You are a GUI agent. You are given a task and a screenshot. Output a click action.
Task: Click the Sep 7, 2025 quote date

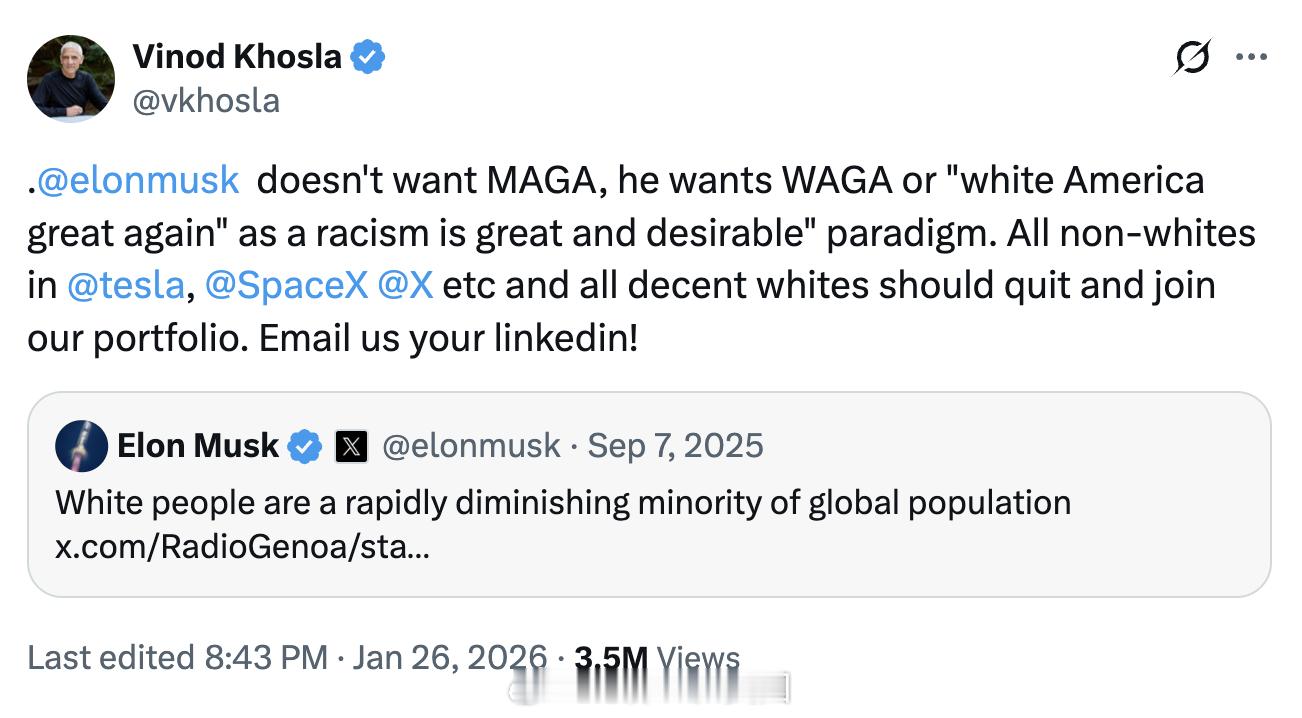pyautogui.click(x=675, y=446)
